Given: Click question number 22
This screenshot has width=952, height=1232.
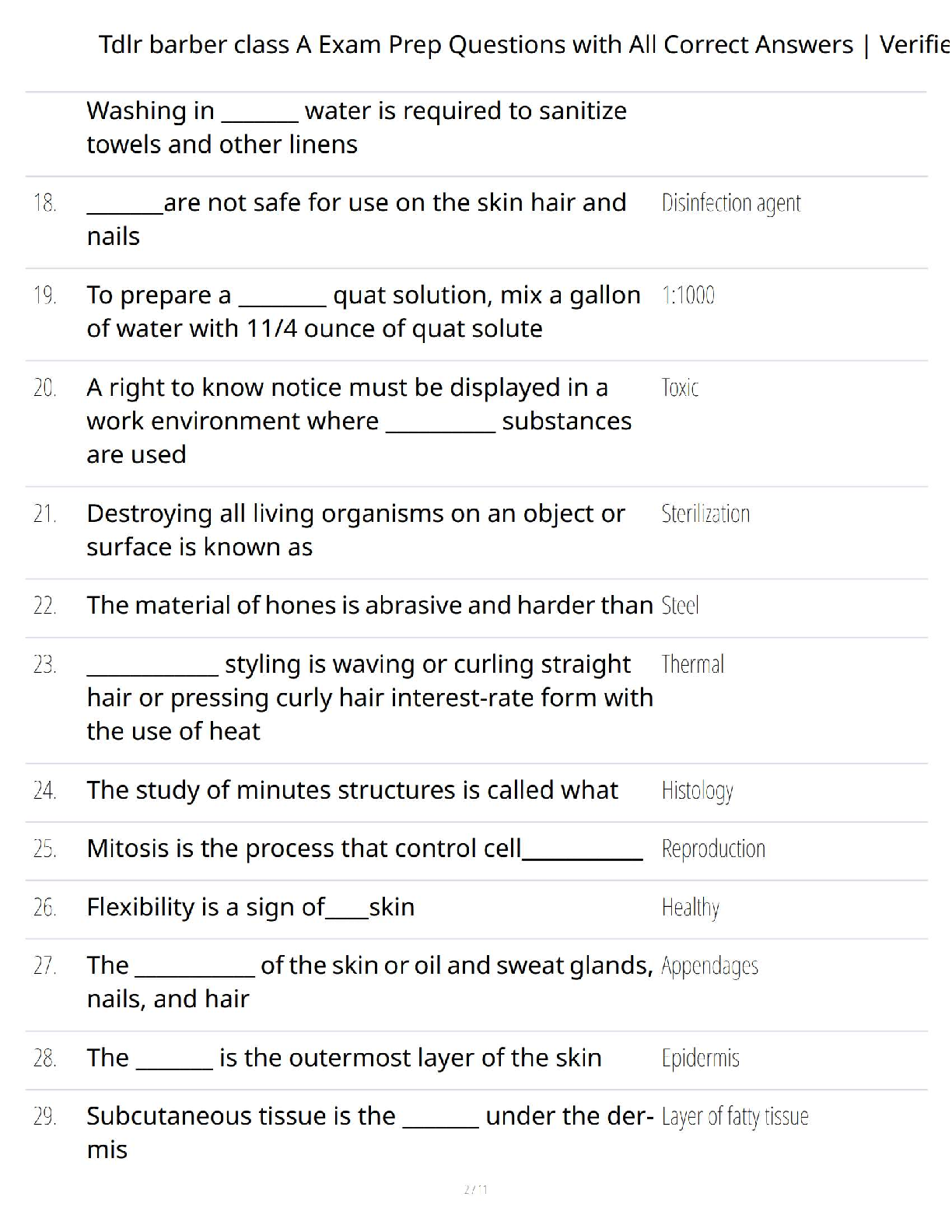Looking at the screenshot, I should [x=45, y=605].
